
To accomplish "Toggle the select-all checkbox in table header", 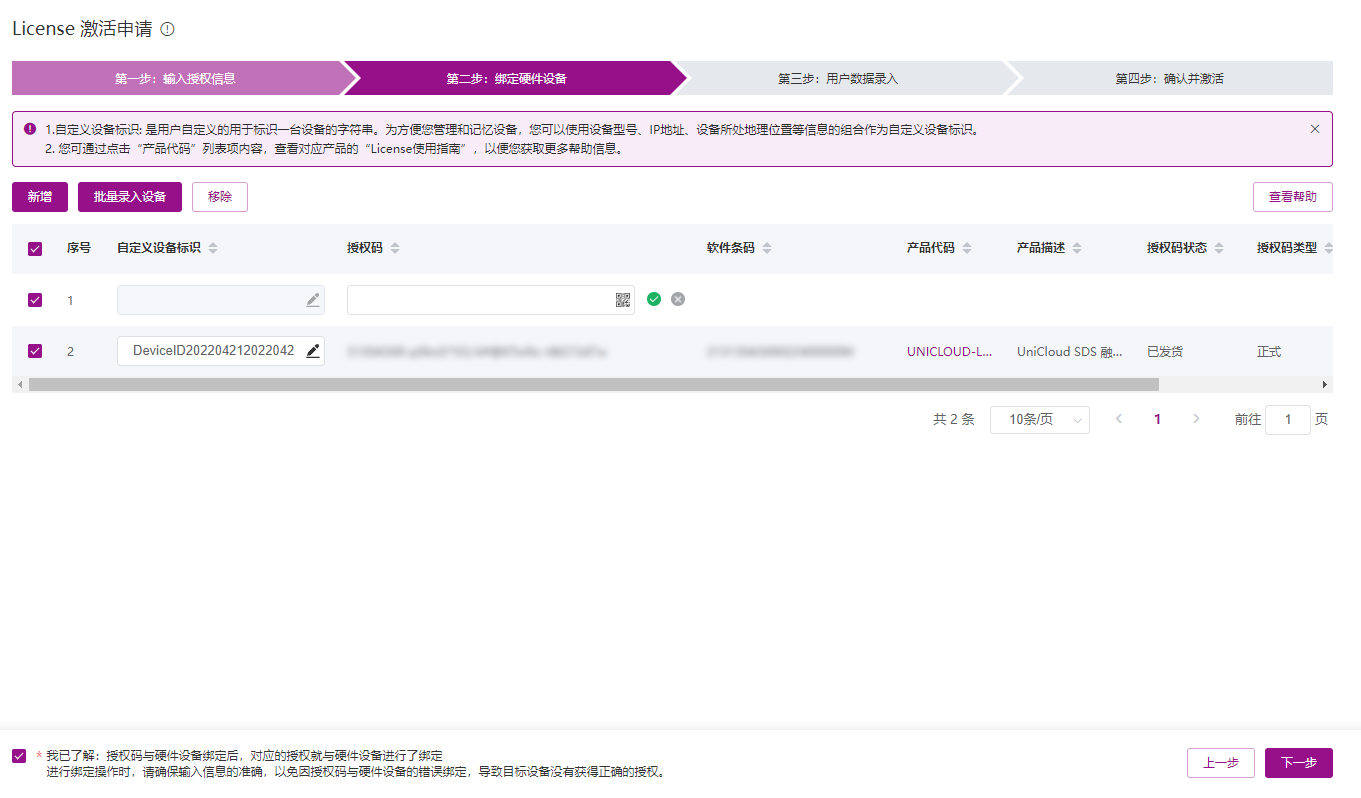I will [x=35, y=249].
